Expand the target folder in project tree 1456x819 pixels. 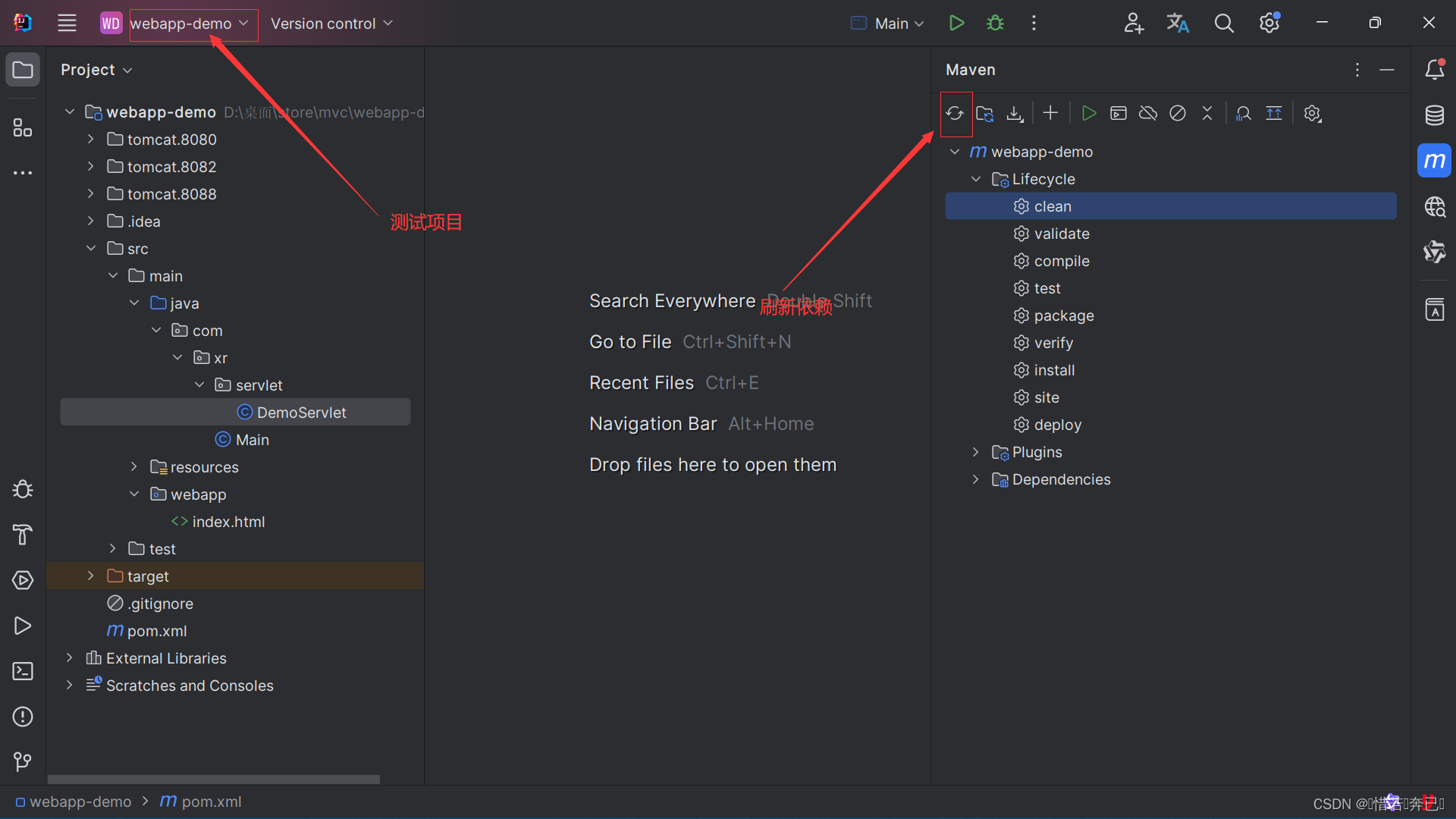coord(91,576)
